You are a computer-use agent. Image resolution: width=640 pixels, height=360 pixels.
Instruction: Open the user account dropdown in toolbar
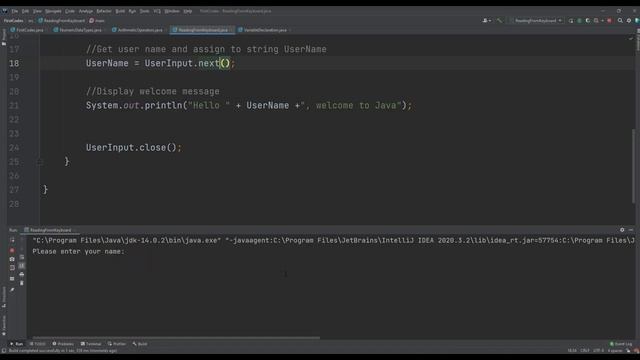[487, 20]
